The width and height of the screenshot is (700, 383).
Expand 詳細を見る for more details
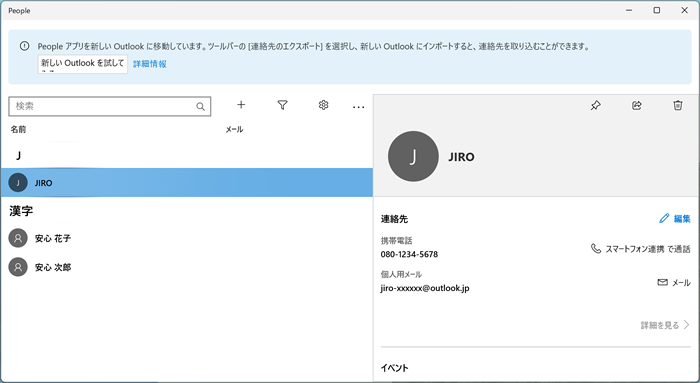point(665,325)
